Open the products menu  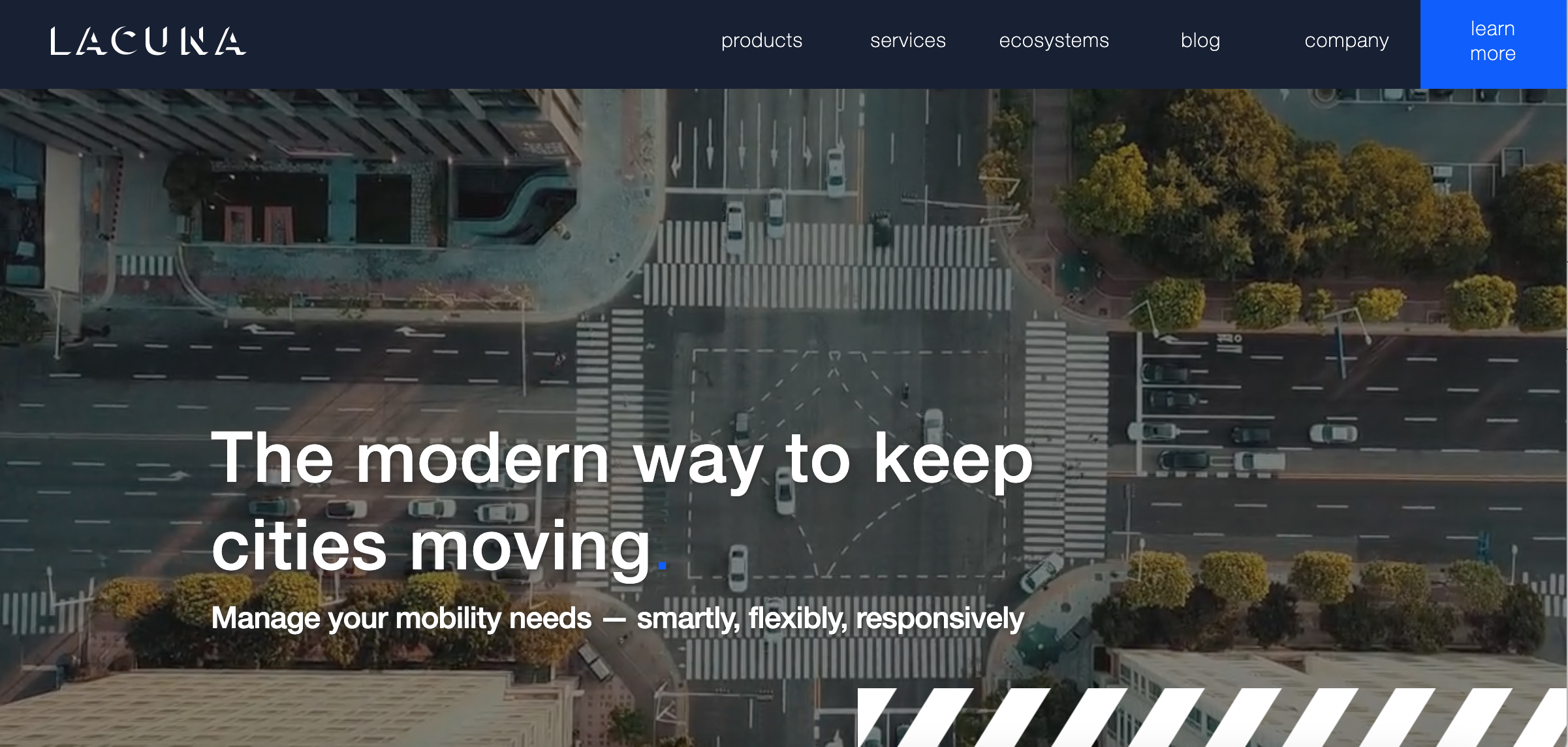pos(762,40)
